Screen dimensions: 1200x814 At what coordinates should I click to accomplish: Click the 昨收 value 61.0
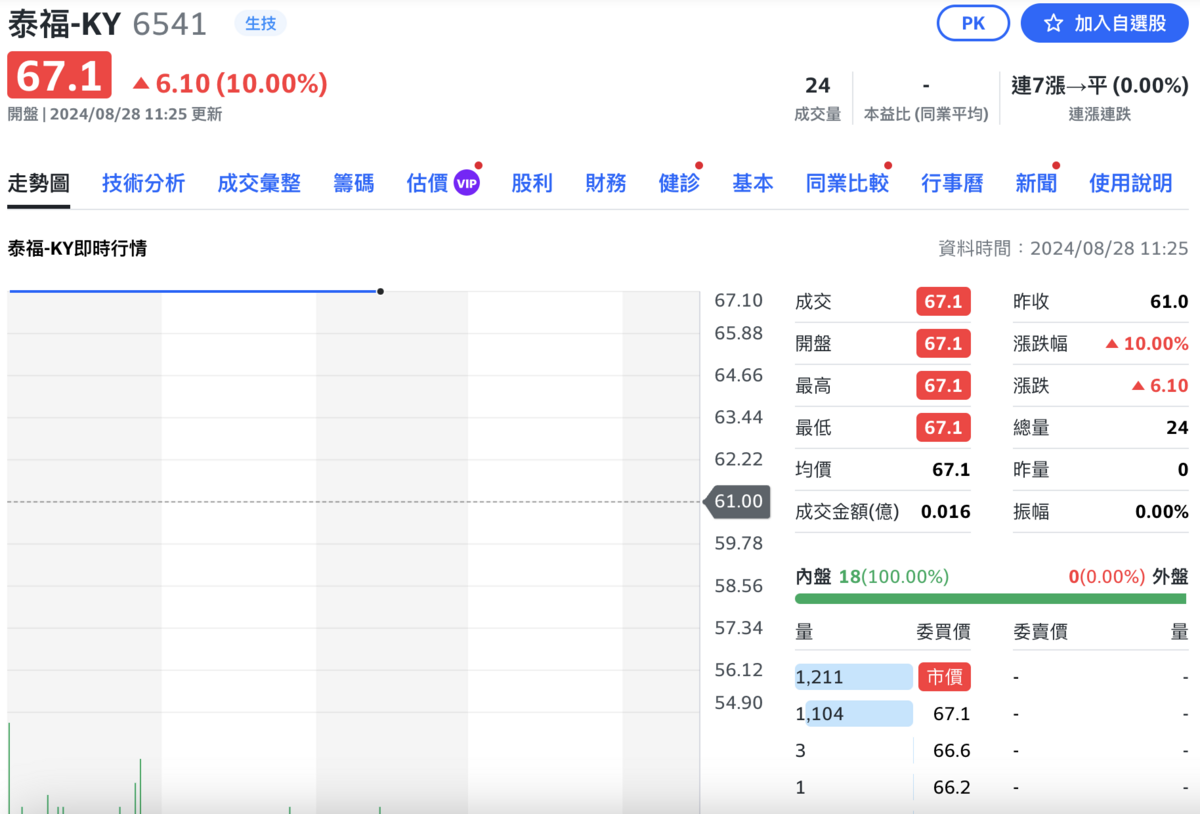(x=1169, y=302)
